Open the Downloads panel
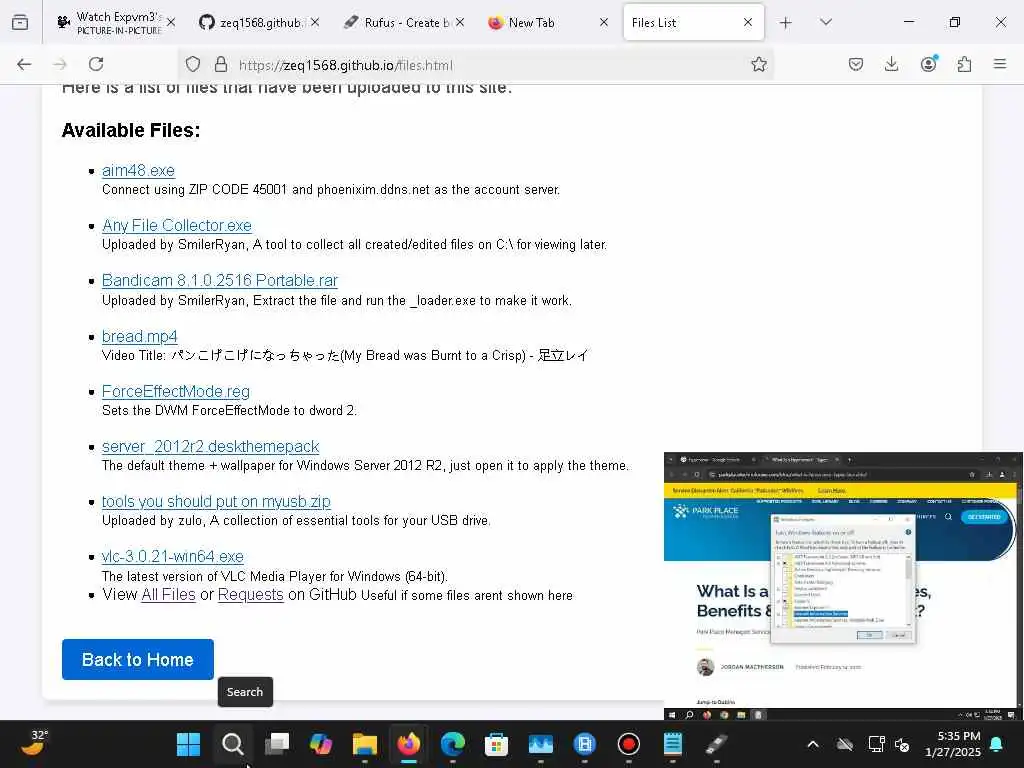The width and height of the screenshot is (1024, 768). (x=891, y=64)
